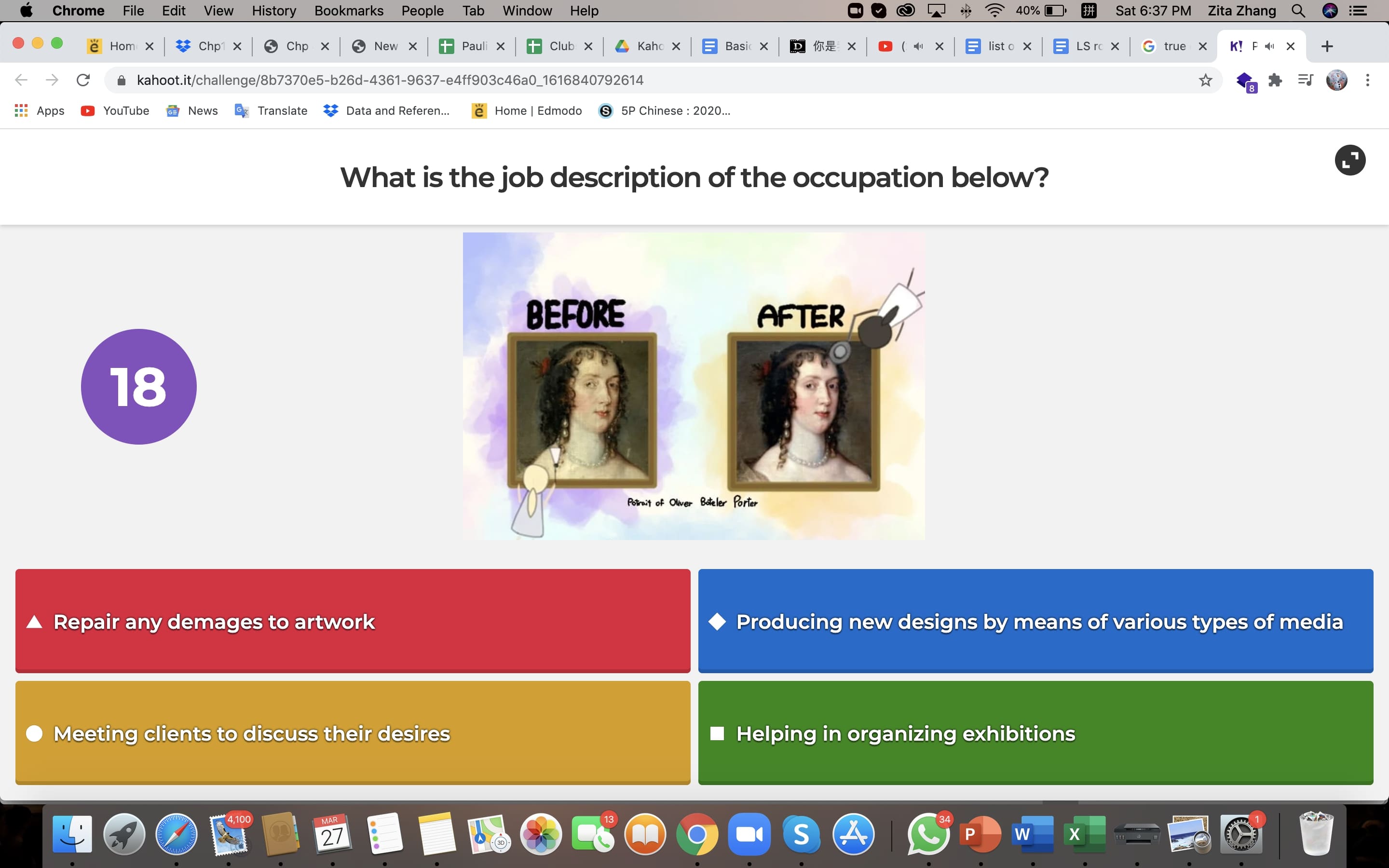The image size is (1389, 868).
Task: Click the extension icon with badge 8
Action: point(1245,81)
